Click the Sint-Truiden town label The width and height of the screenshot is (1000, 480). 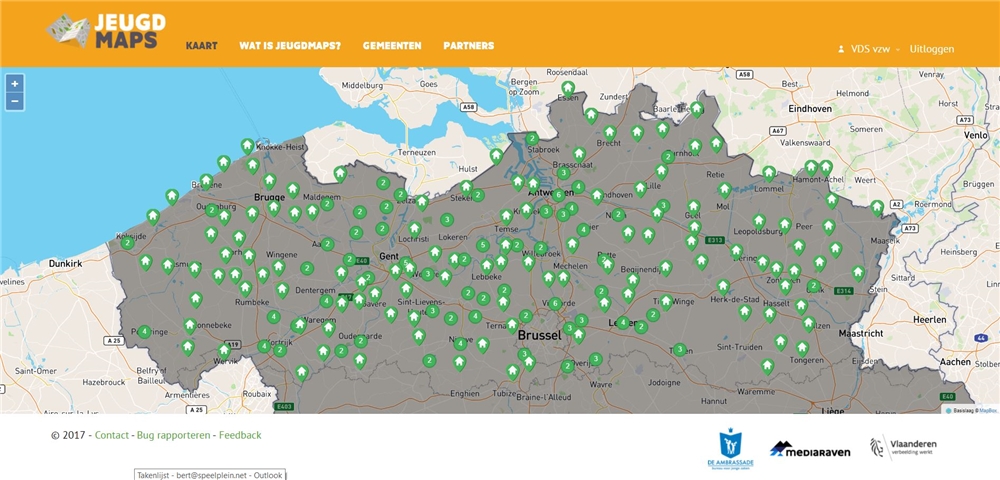coord(739,347)
